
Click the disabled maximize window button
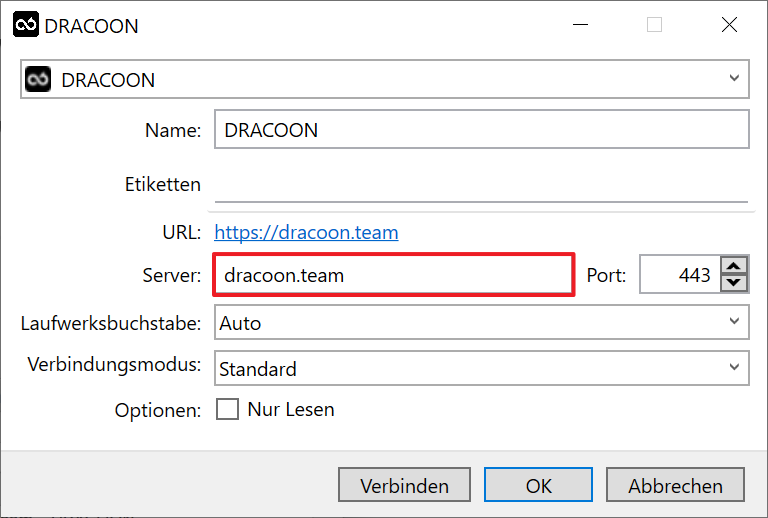click(x=654, y=24)
